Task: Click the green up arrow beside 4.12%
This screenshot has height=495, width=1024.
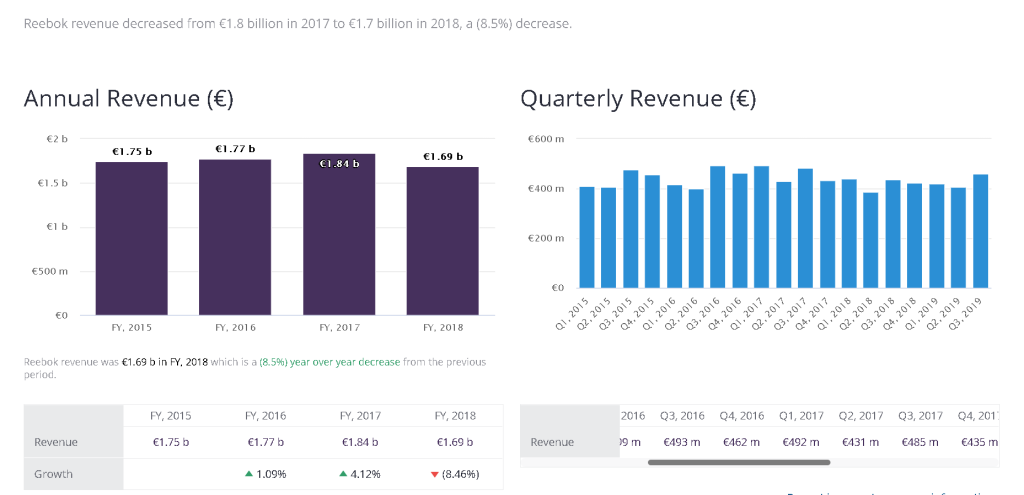Action: pos(344,474)
